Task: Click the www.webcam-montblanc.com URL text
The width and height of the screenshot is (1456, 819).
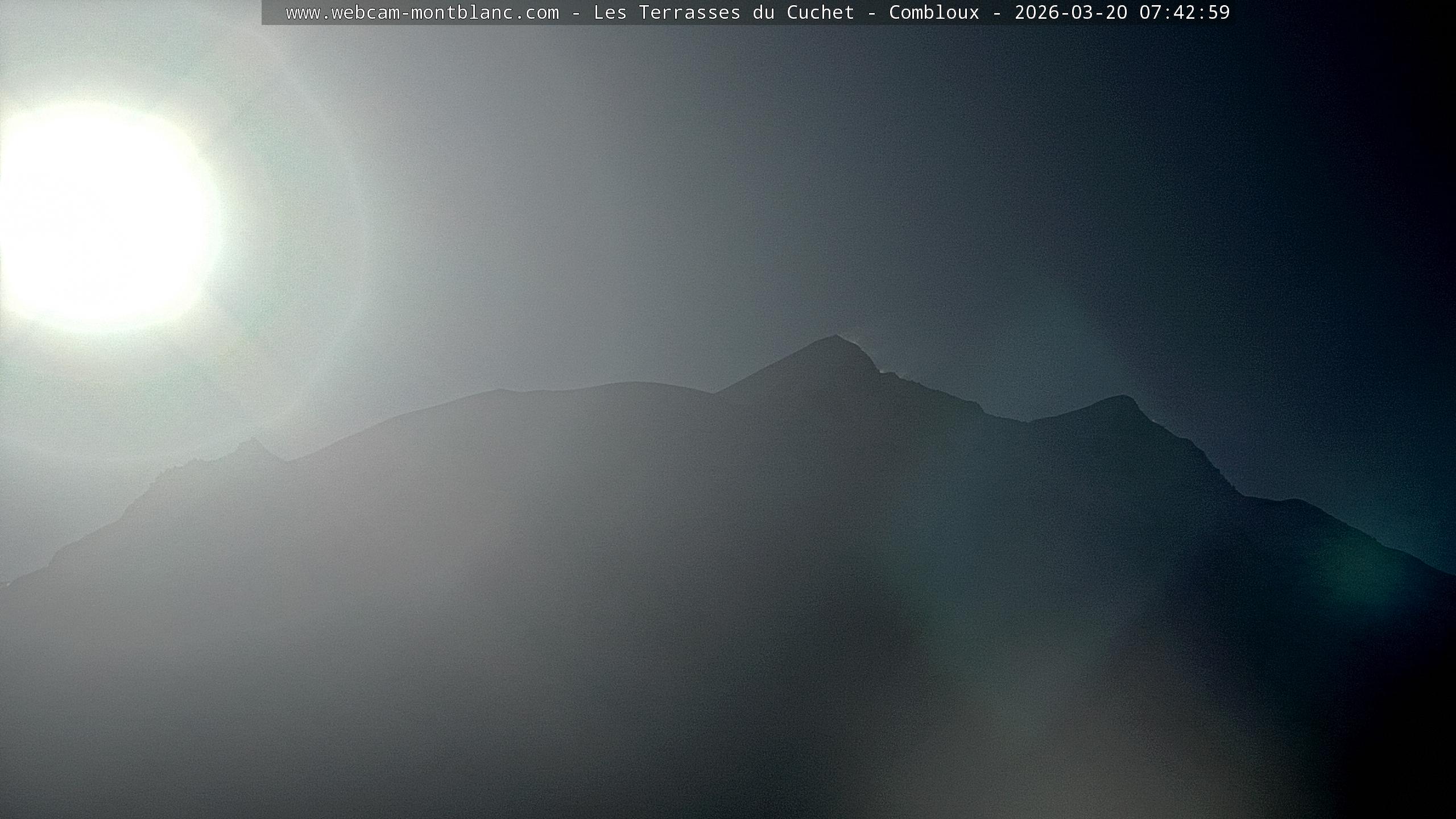Action: click(x=422, y=13)
